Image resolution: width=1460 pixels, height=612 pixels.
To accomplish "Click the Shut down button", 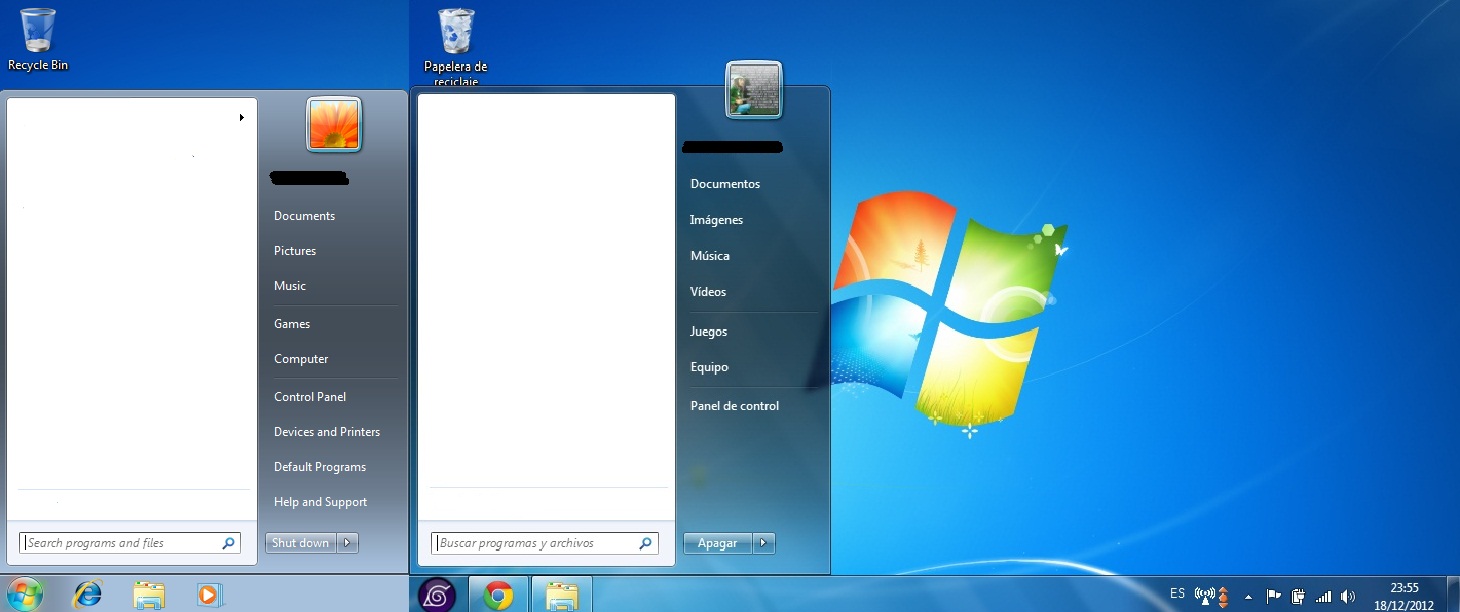I will pyautogui.click(x=301, y=543).
